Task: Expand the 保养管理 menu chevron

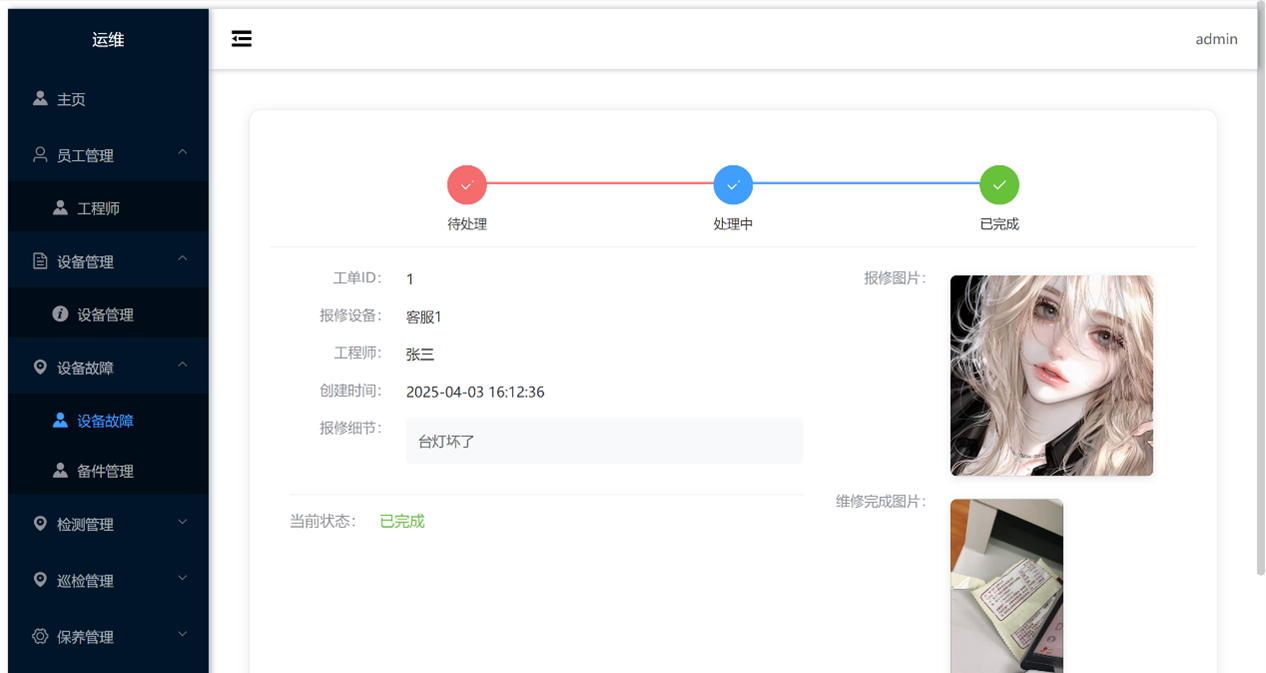Action: 182,634
